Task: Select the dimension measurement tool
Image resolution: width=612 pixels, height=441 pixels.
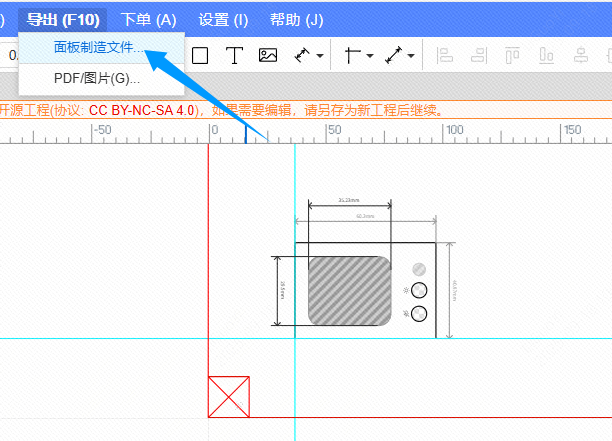Action: 301,56
